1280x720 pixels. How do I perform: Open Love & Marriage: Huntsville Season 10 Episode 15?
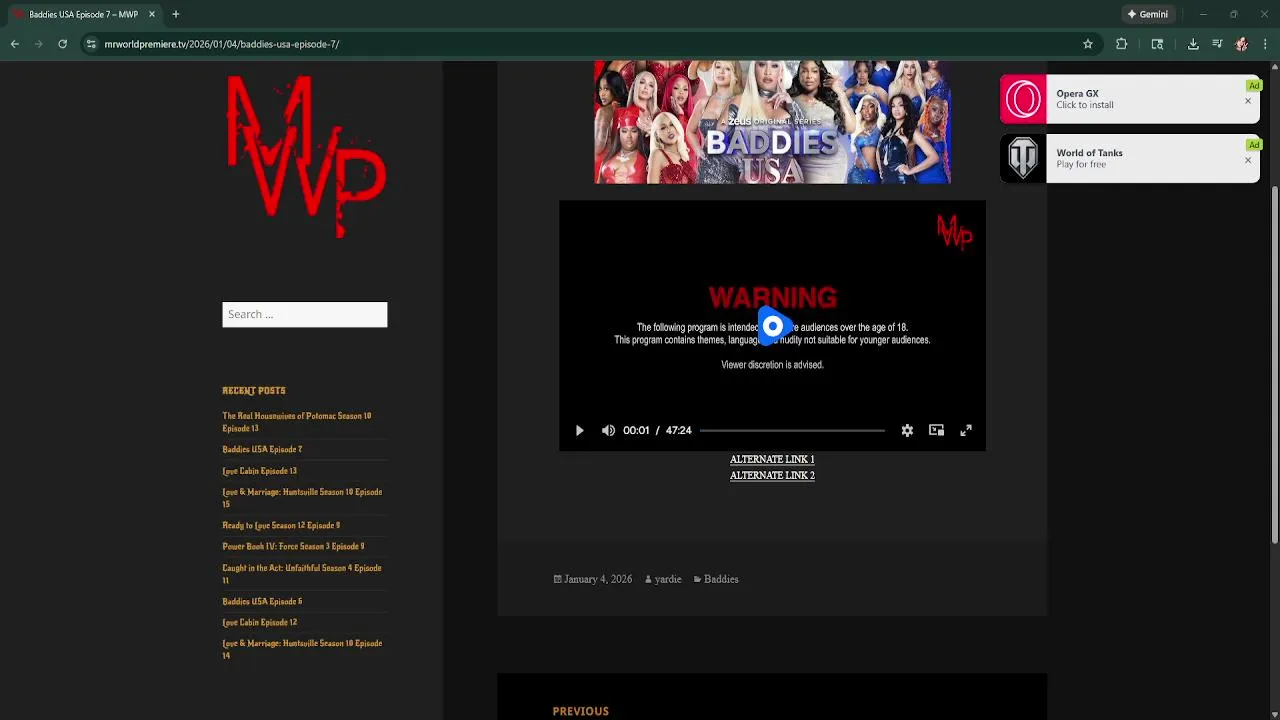(302, 498)
